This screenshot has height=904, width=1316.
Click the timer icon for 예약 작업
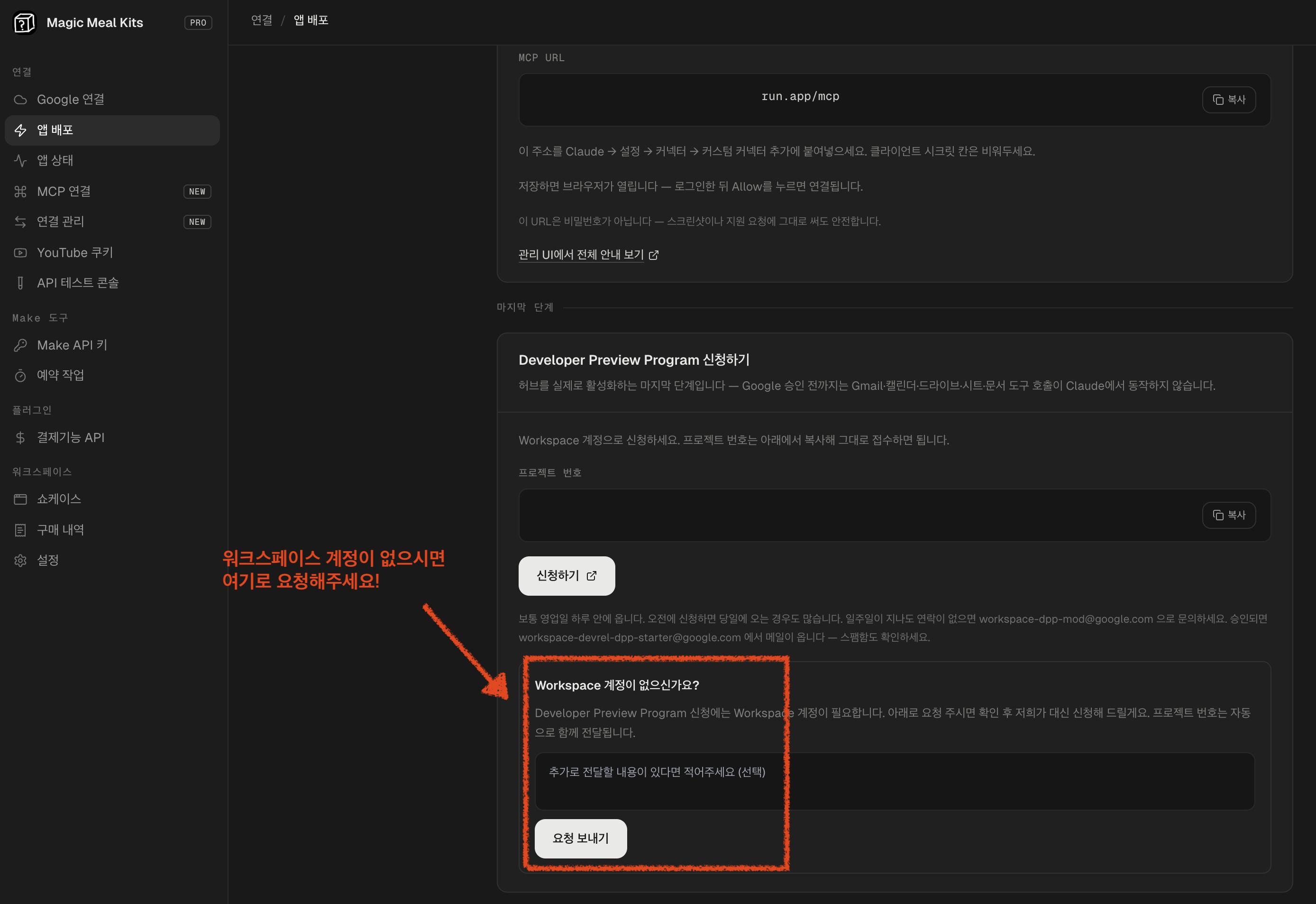(20, 376)
